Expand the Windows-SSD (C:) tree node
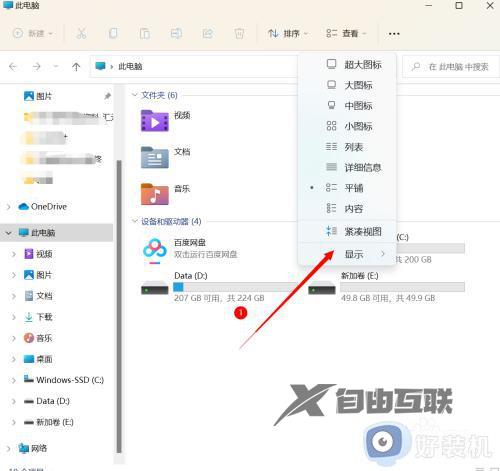Screen dimensions: 500x471 coord(14,380)
